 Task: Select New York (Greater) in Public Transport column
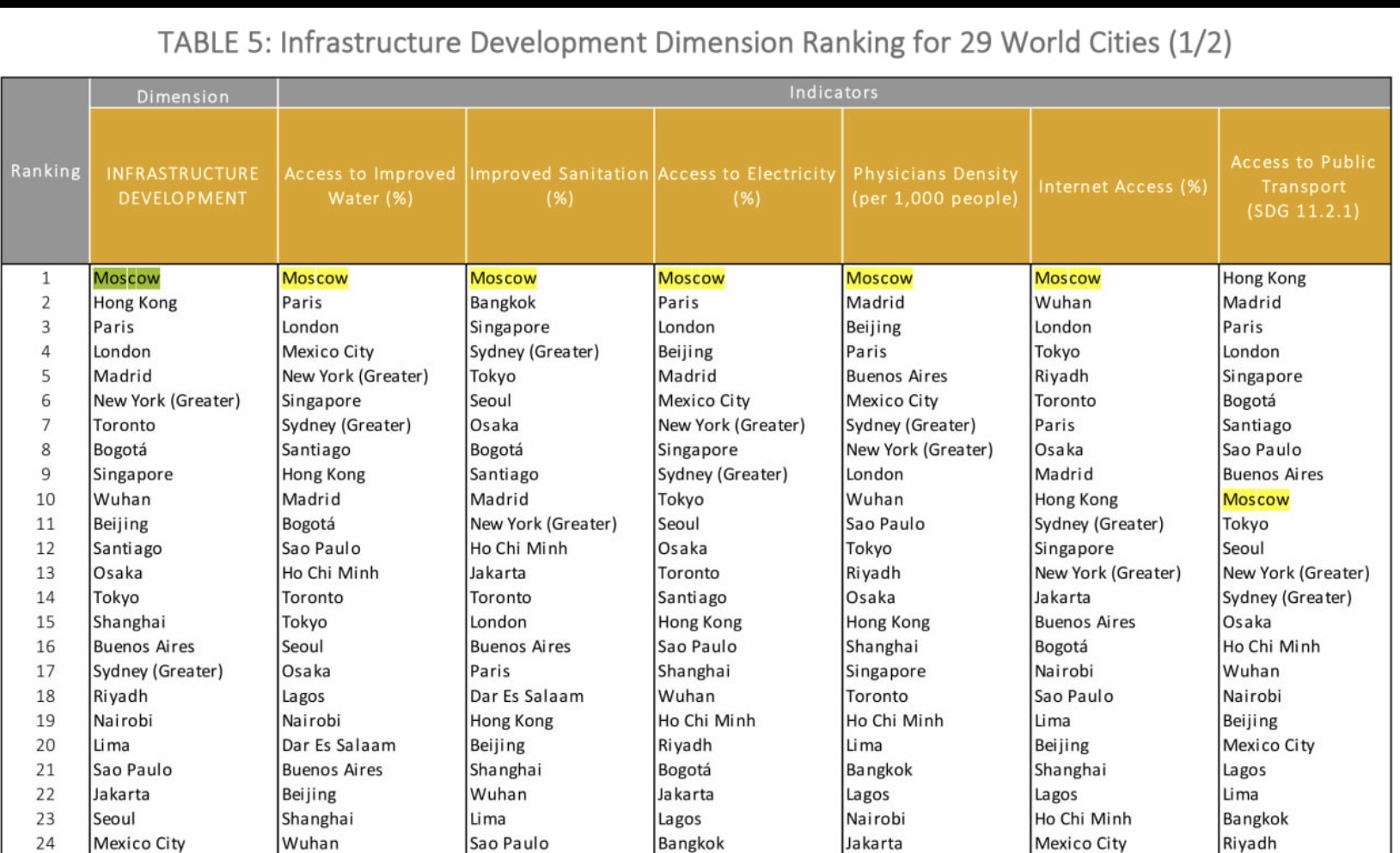click(x=1296, y=573)
